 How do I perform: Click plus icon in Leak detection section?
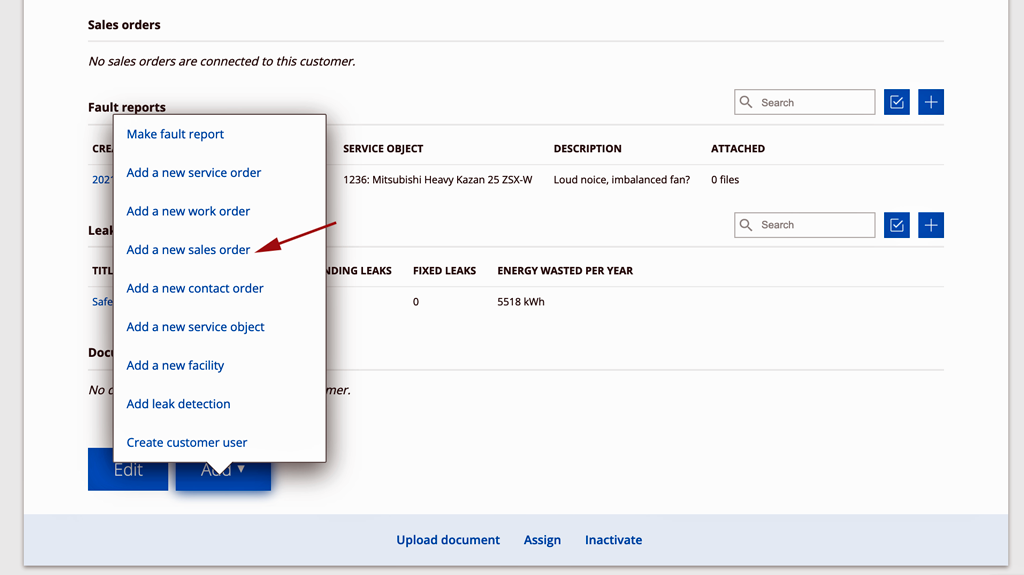[x=930, y=225]
